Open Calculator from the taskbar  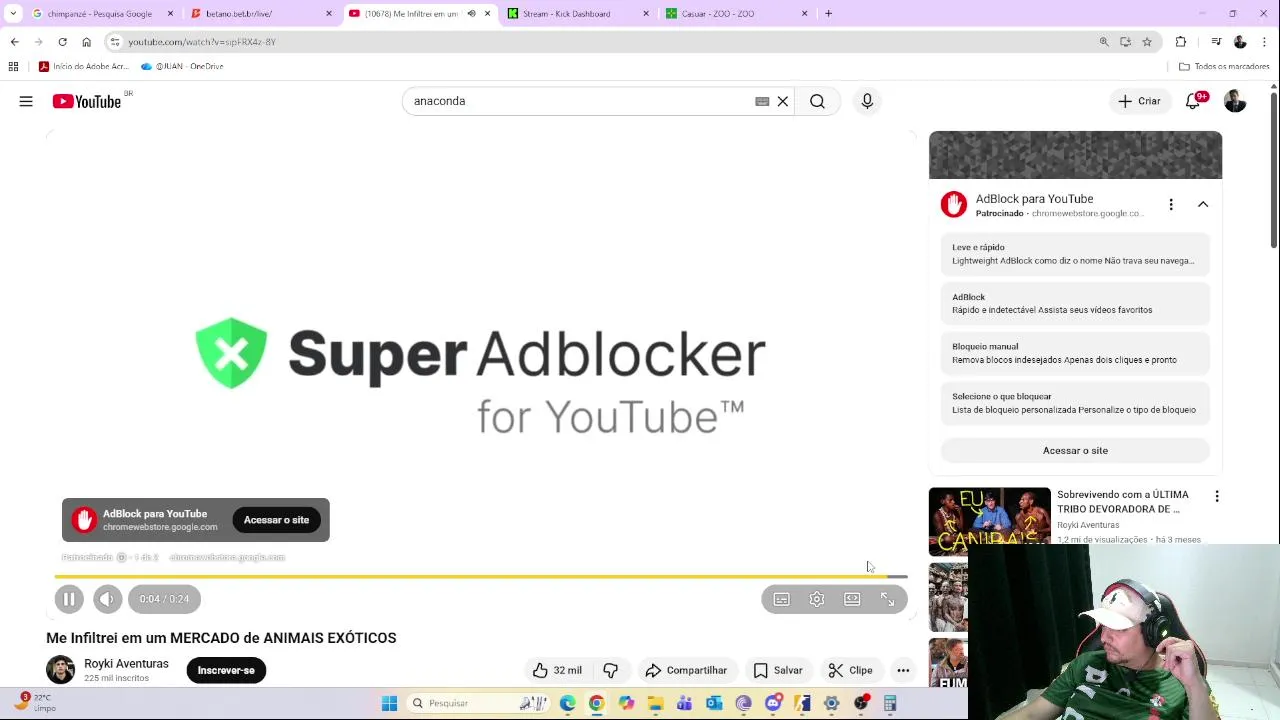coord(890,703)
